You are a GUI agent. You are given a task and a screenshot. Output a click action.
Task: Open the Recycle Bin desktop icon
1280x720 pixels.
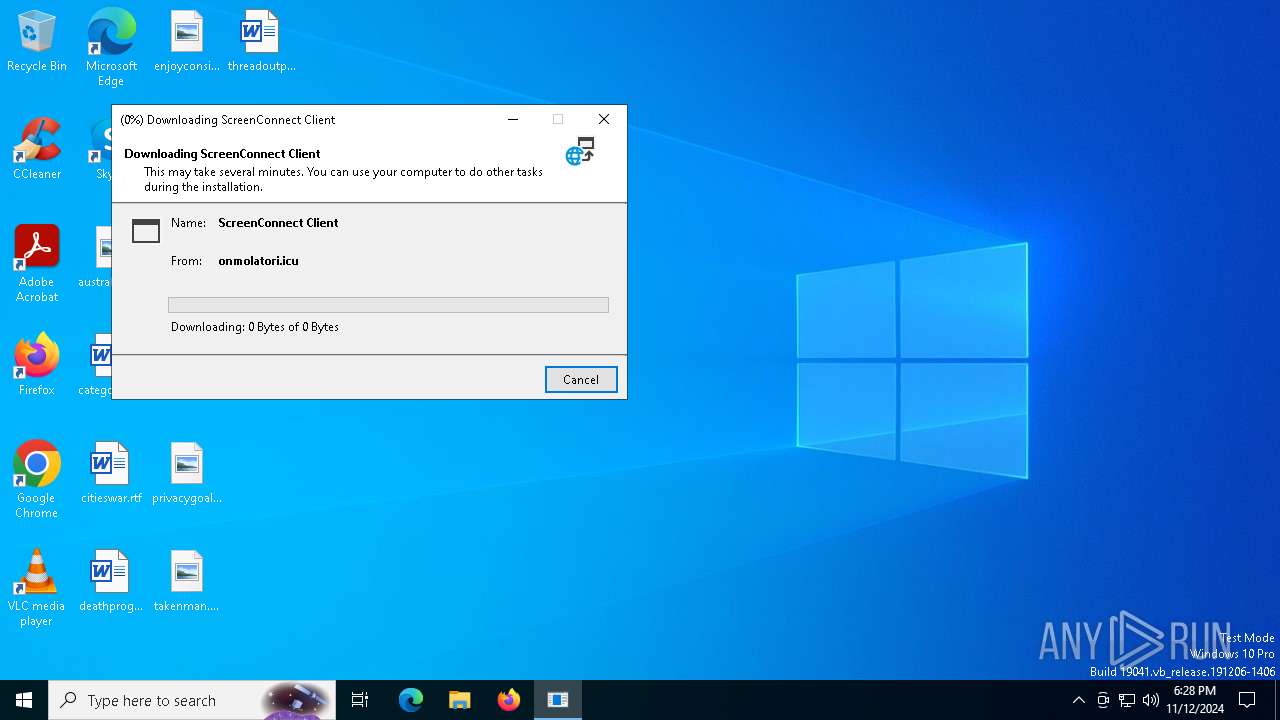(37, 42)
